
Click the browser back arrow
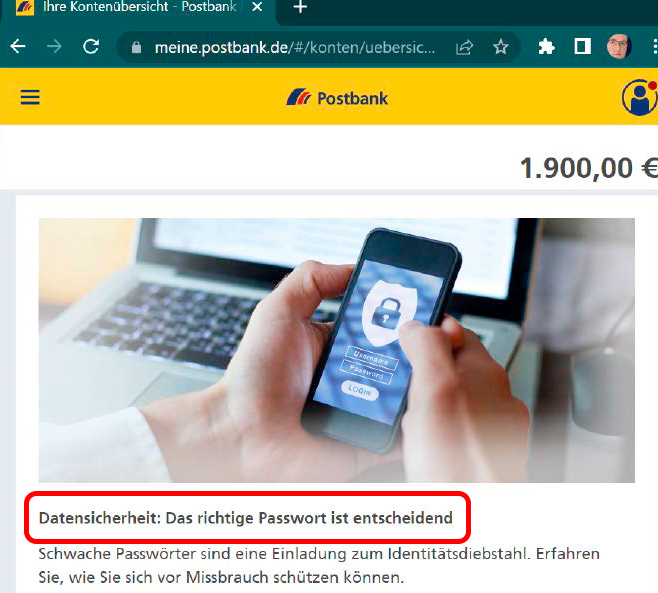pyautogui.click(x=18, y=46)
